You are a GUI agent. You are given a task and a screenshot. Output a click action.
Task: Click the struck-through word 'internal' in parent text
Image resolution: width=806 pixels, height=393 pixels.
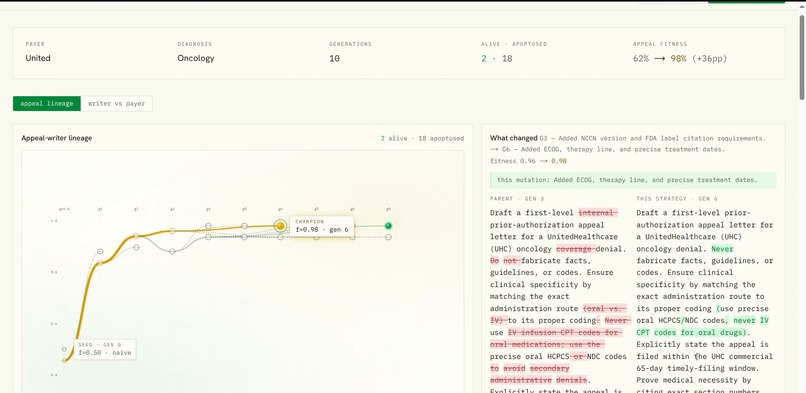pyautogui.click(x=598, y=213)
